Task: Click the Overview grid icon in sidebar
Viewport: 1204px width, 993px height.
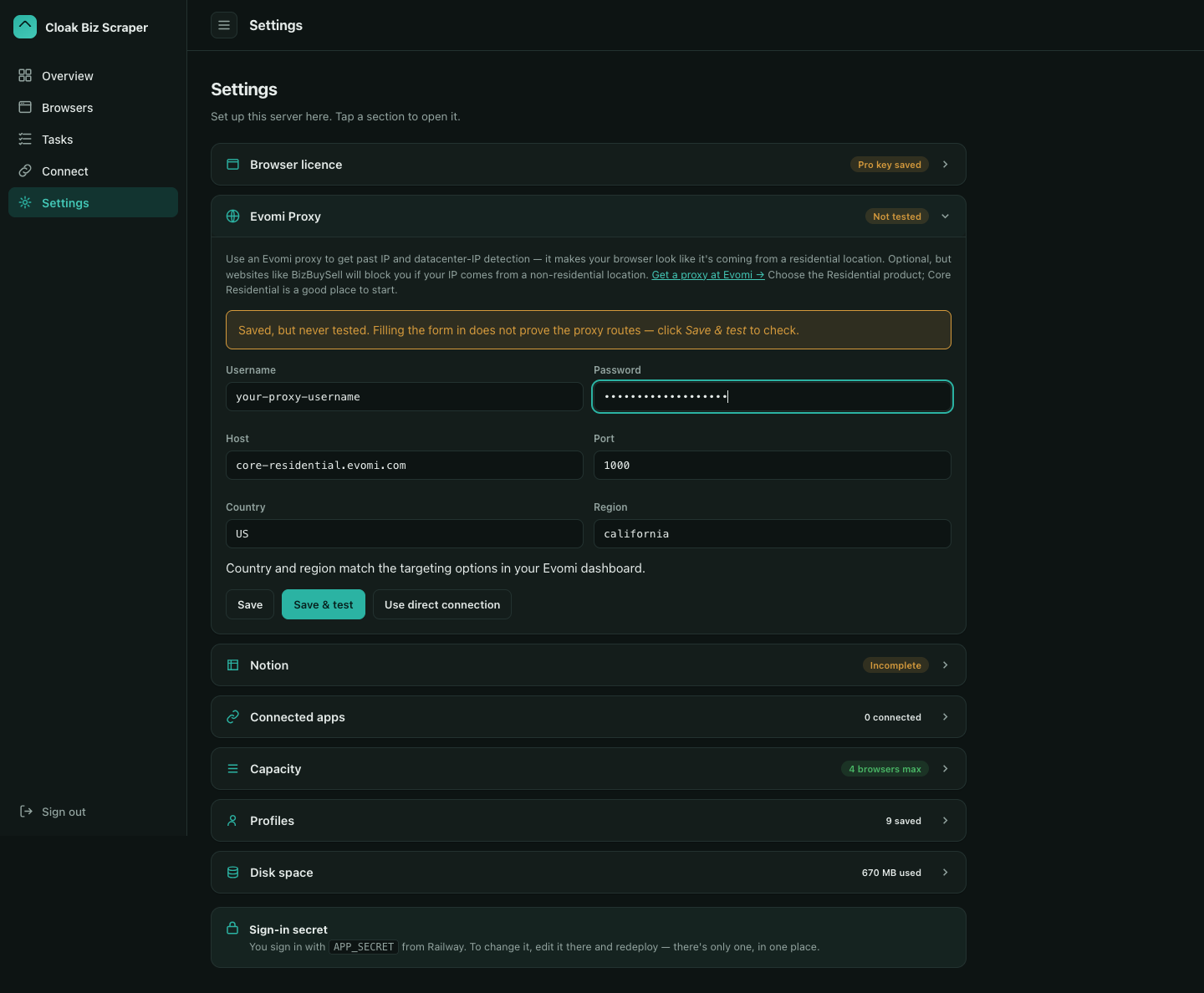Action: click(25, 75)
